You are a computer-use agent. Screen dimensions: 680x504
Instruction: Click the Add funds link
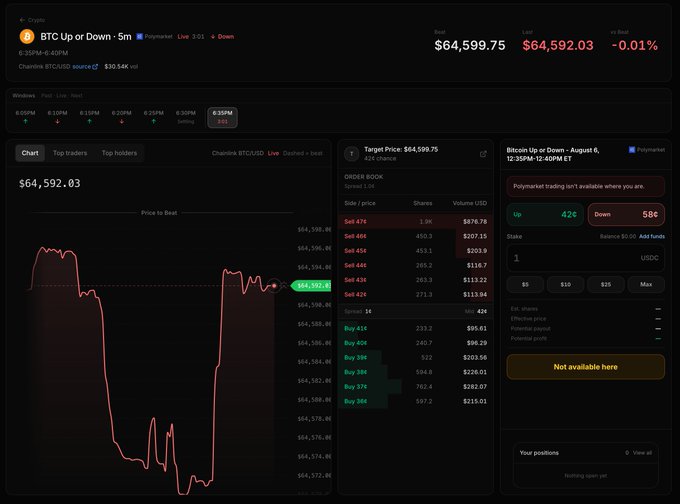[652, 236]
